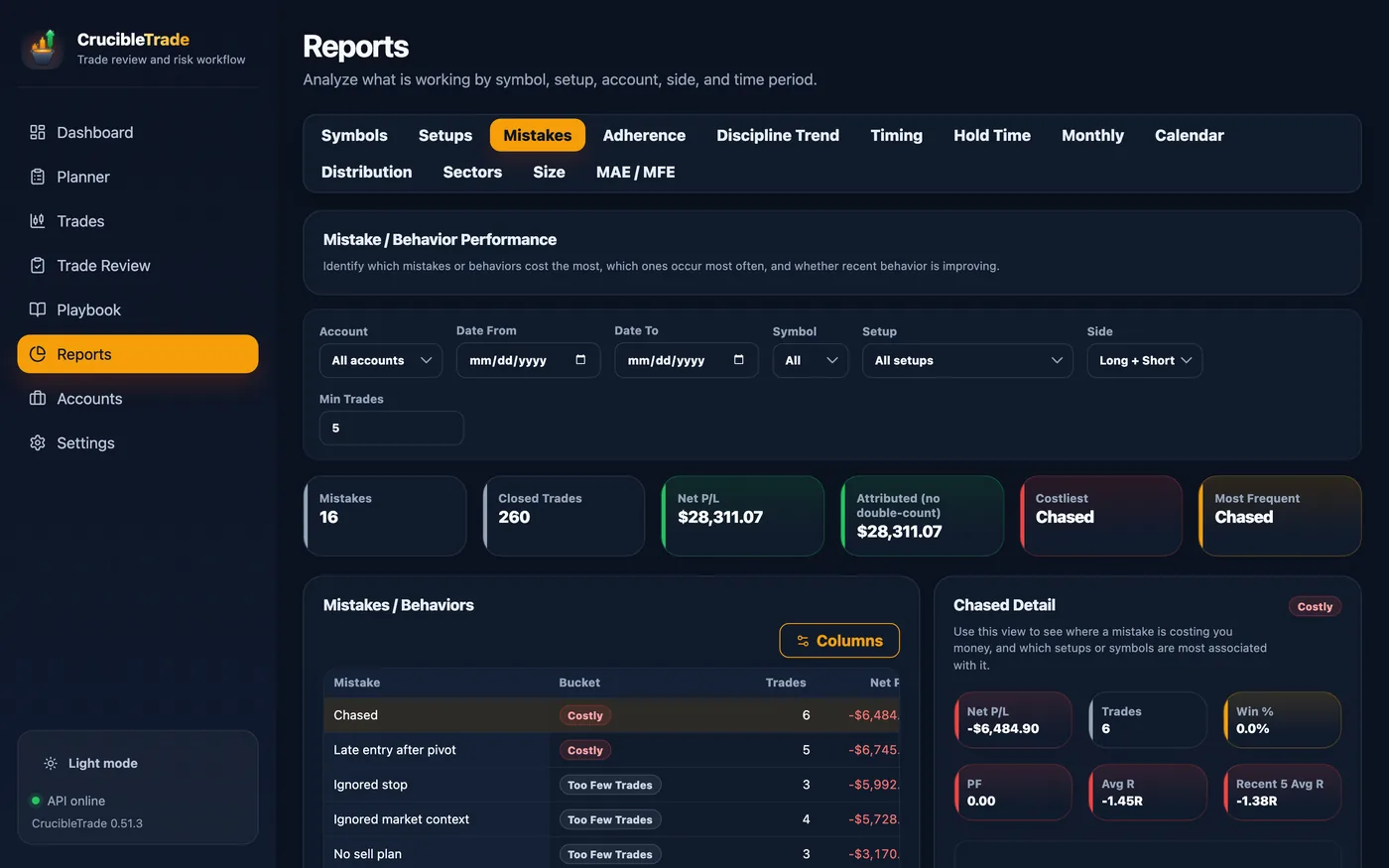Click the sun icon beside Light mode
1389x868 pixels.
[51, 763]
